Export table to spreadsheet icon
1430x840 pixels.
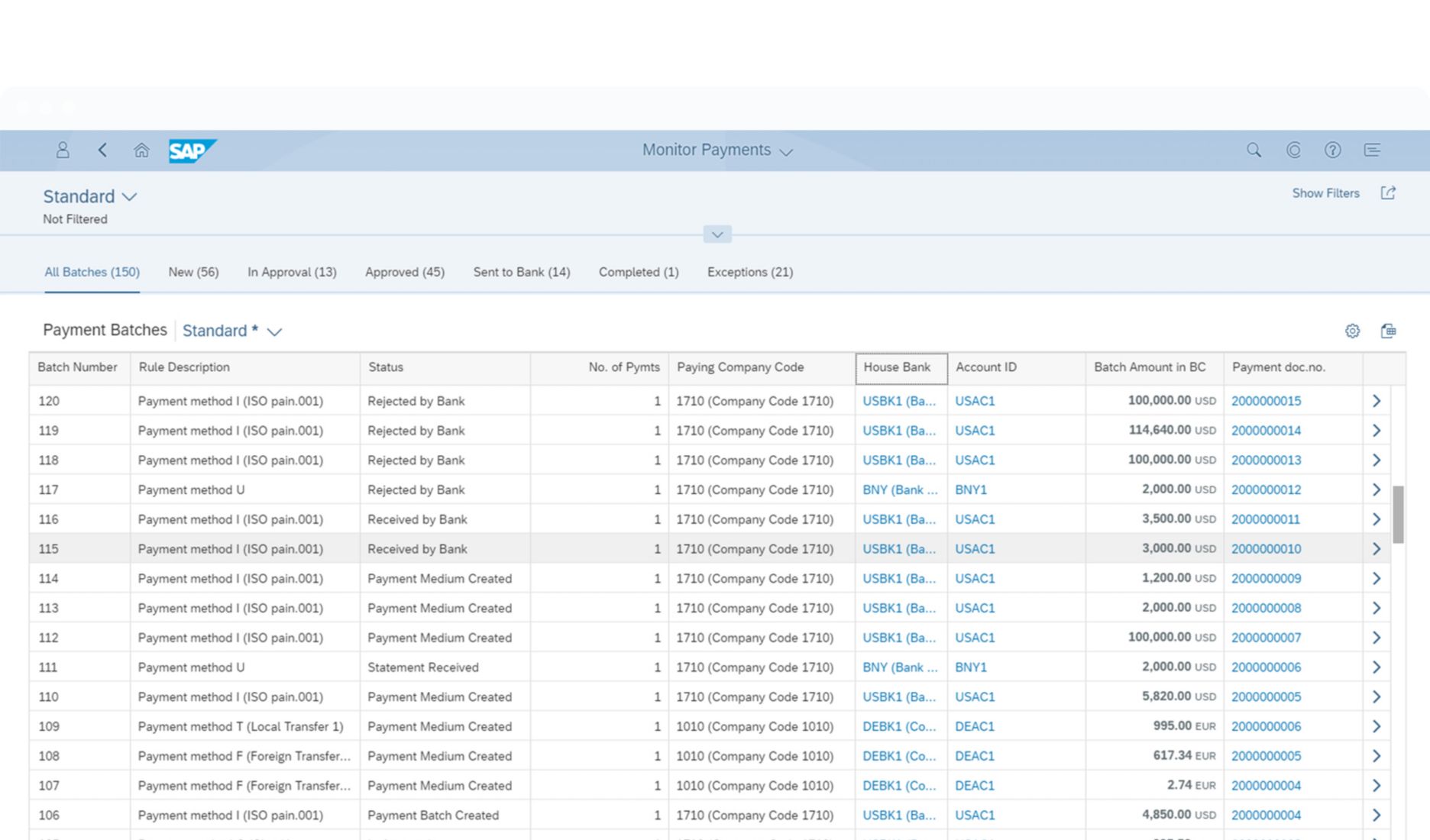(x=1388, y=331)
